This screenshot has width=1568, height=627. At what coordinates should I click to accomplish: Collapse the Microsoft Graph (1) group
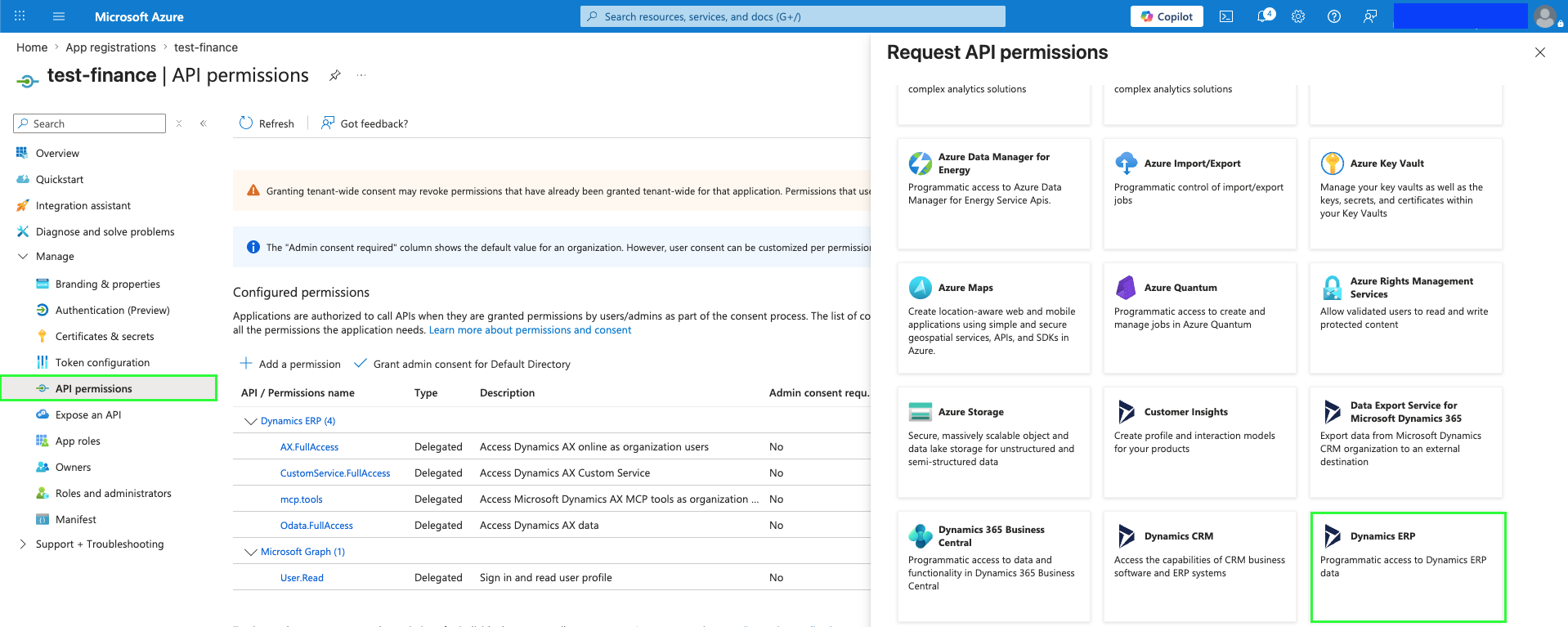click(x=251, y=552)
